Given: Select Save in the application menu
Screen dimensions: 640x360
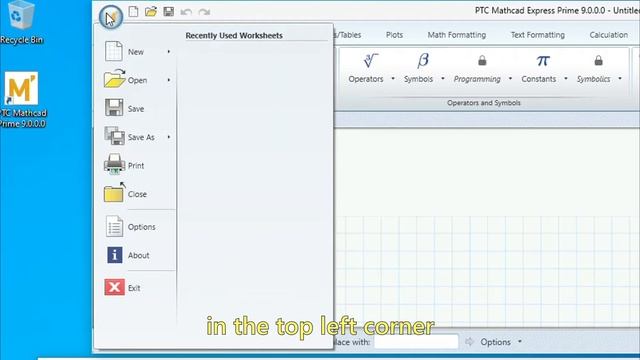Looking at the screenshot, I should [137, 109].
